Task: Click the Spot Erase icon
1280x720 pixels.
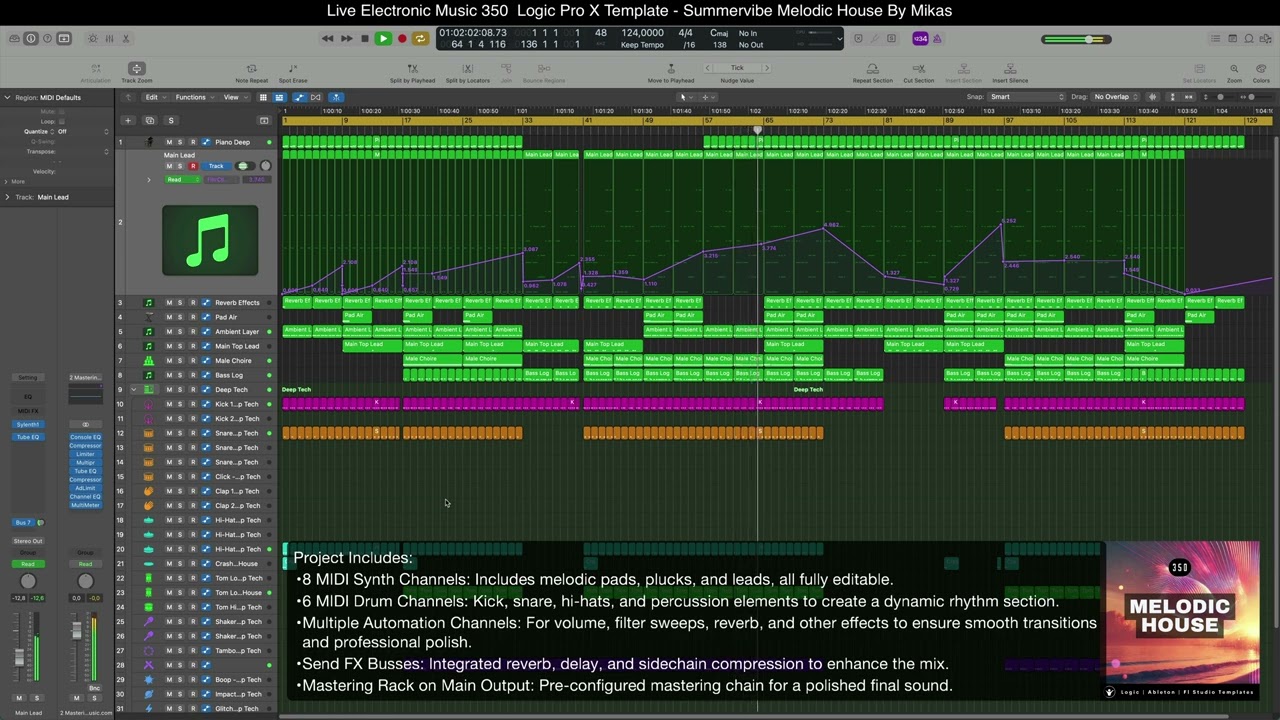Action: [x=293, y=69]
